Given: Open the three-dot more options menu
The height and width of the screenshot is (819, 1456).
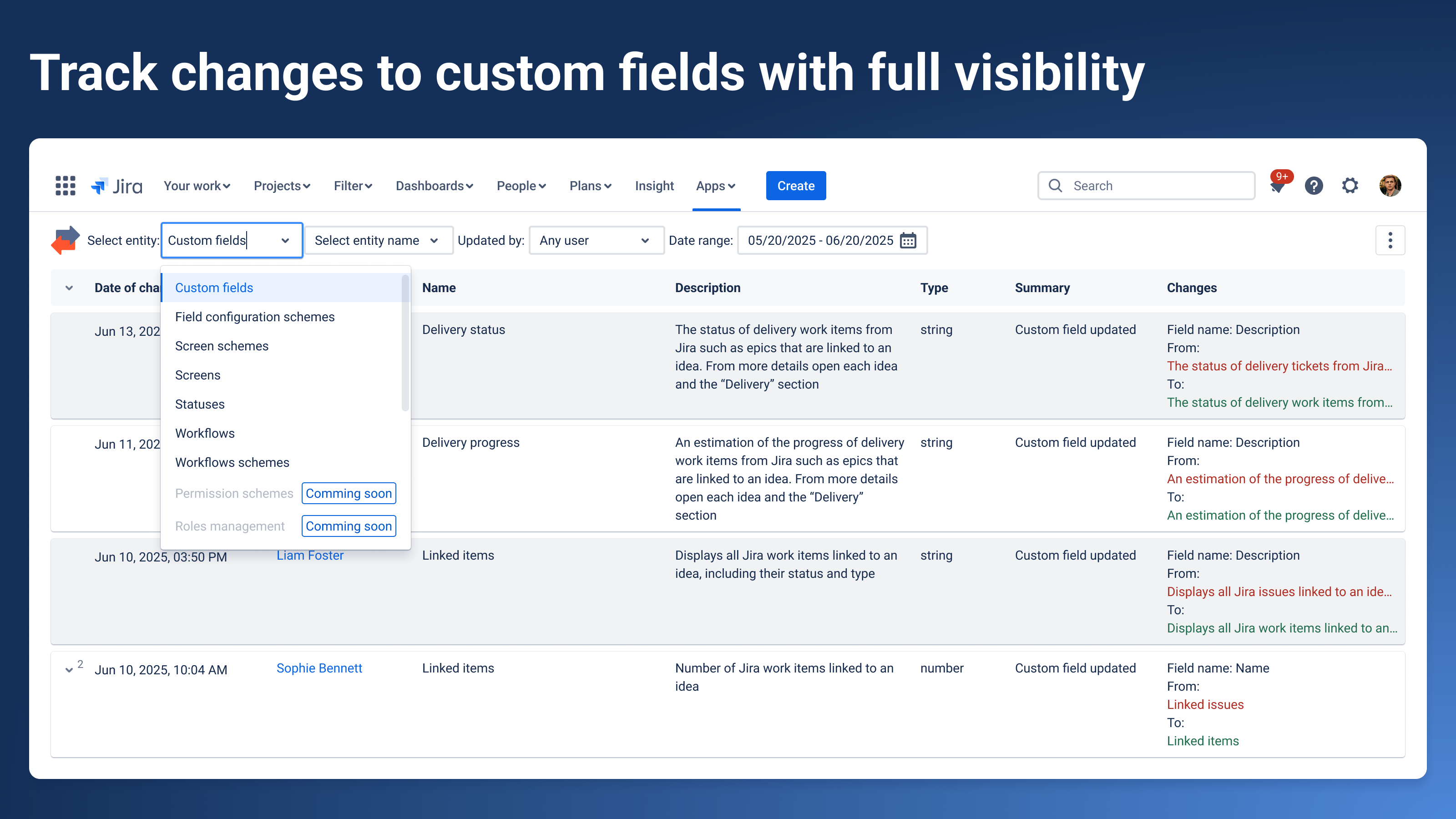Looking at the screenshot, I should coord(1390,240).
